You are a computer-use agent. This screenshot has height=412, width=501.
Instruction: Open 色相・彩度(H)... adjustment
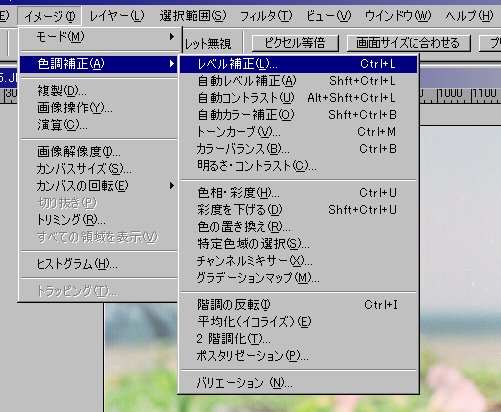298,193
